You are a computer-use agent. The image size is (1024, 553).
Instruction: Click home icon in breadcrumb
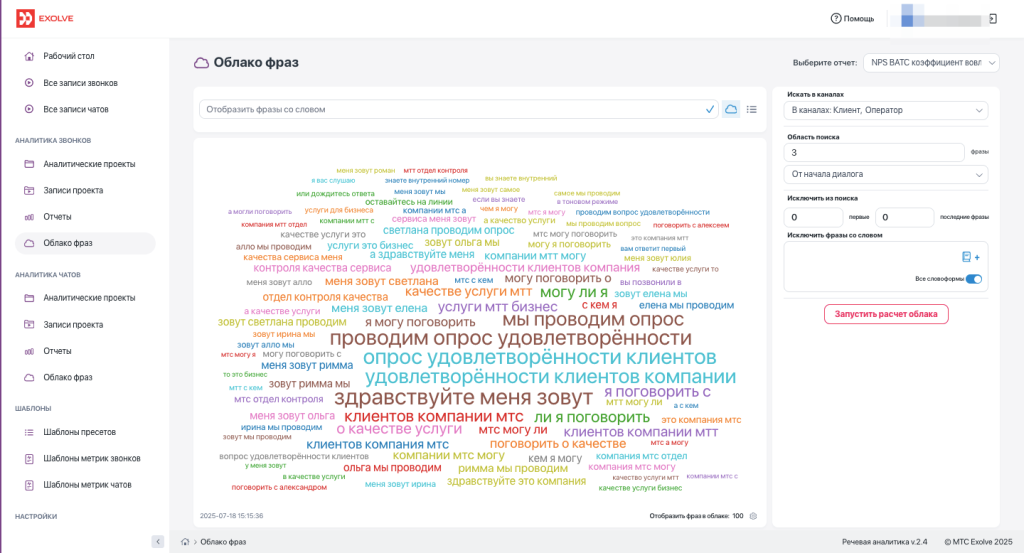point(185,542)
